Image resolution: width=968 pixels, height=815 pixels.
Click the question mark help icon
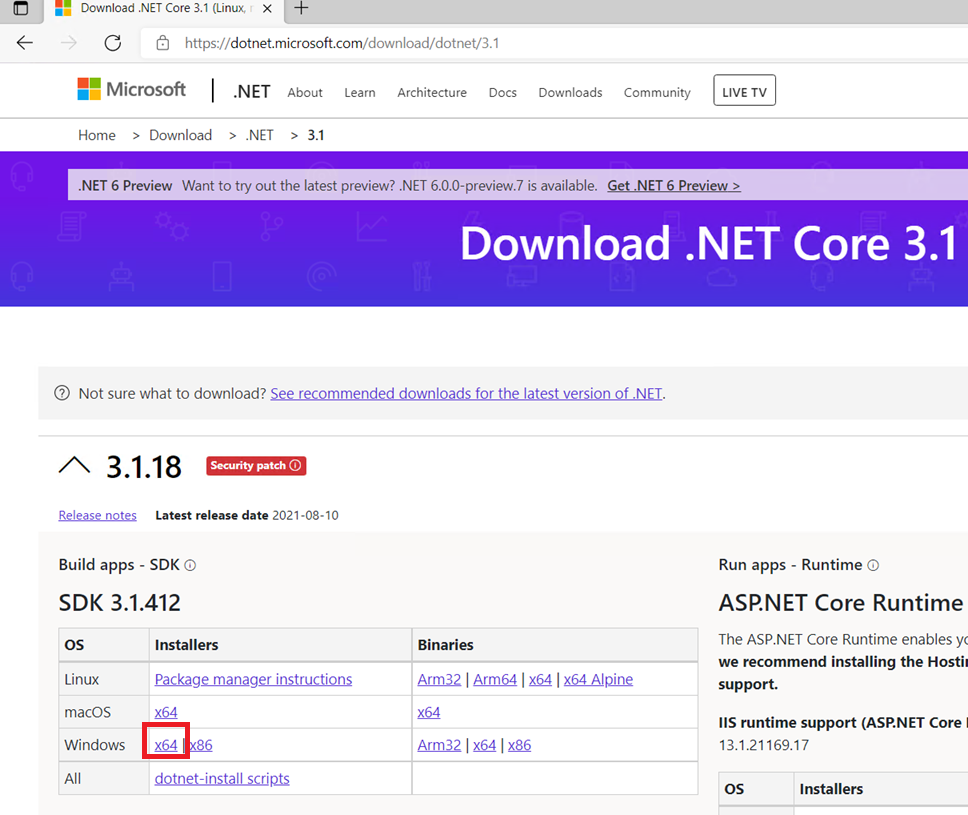62,393
